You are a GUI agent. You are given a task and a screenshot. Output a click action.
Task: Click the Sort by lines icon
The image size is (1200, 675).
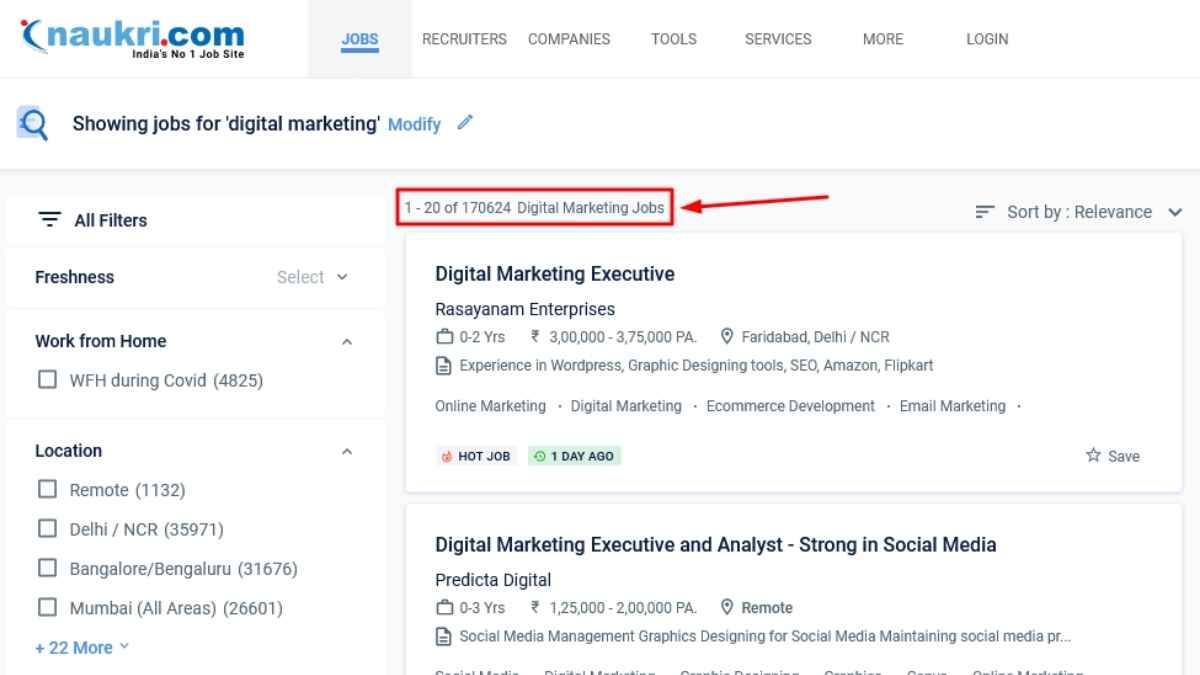(x=985, y=212)
